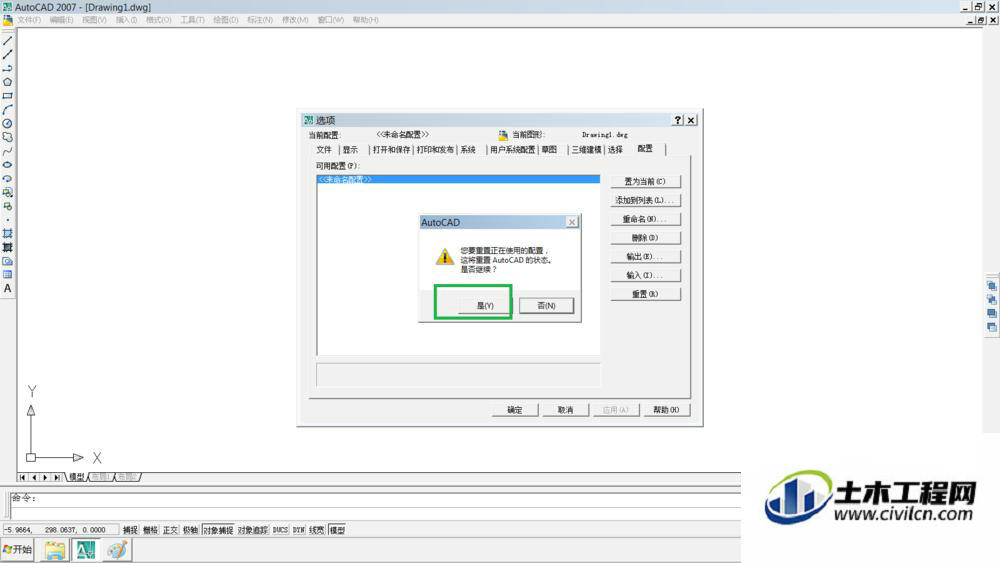Switch to 三维建模 tab in Options dialog
This screenshot has width=1000, height=563.
[586, 150]
